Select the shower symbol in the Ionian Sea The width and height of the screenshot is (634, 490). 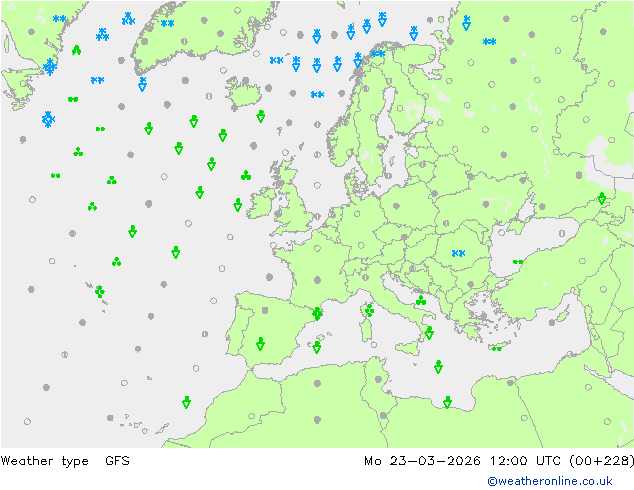coord(438,367)
